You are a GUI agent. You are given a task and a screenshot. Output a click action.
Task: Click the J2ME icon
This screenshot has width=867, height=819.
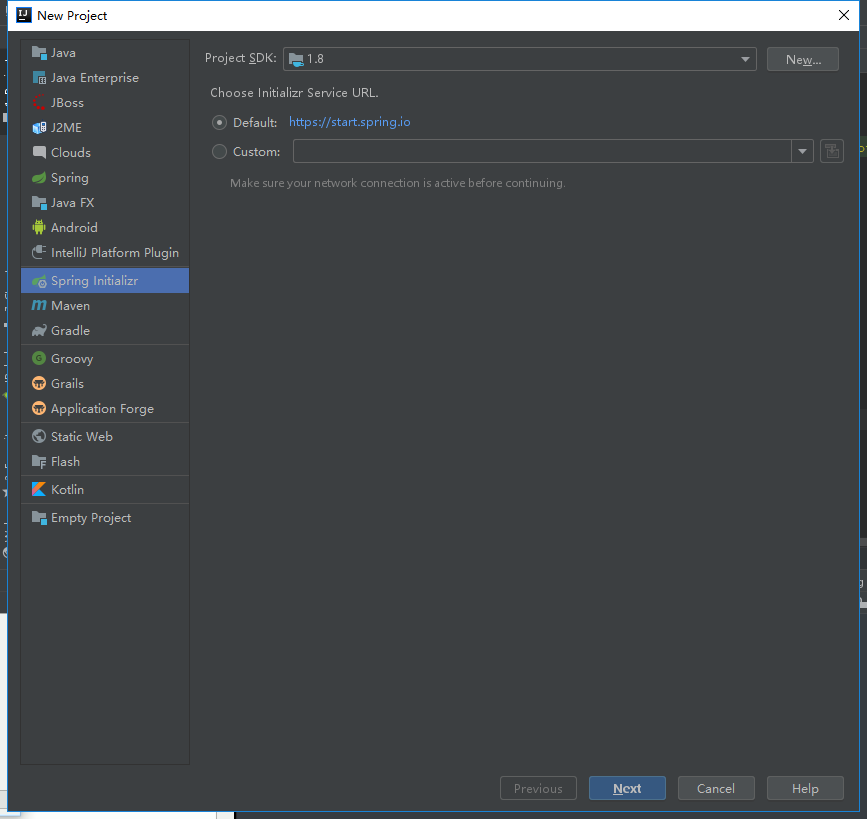point(39,128)
